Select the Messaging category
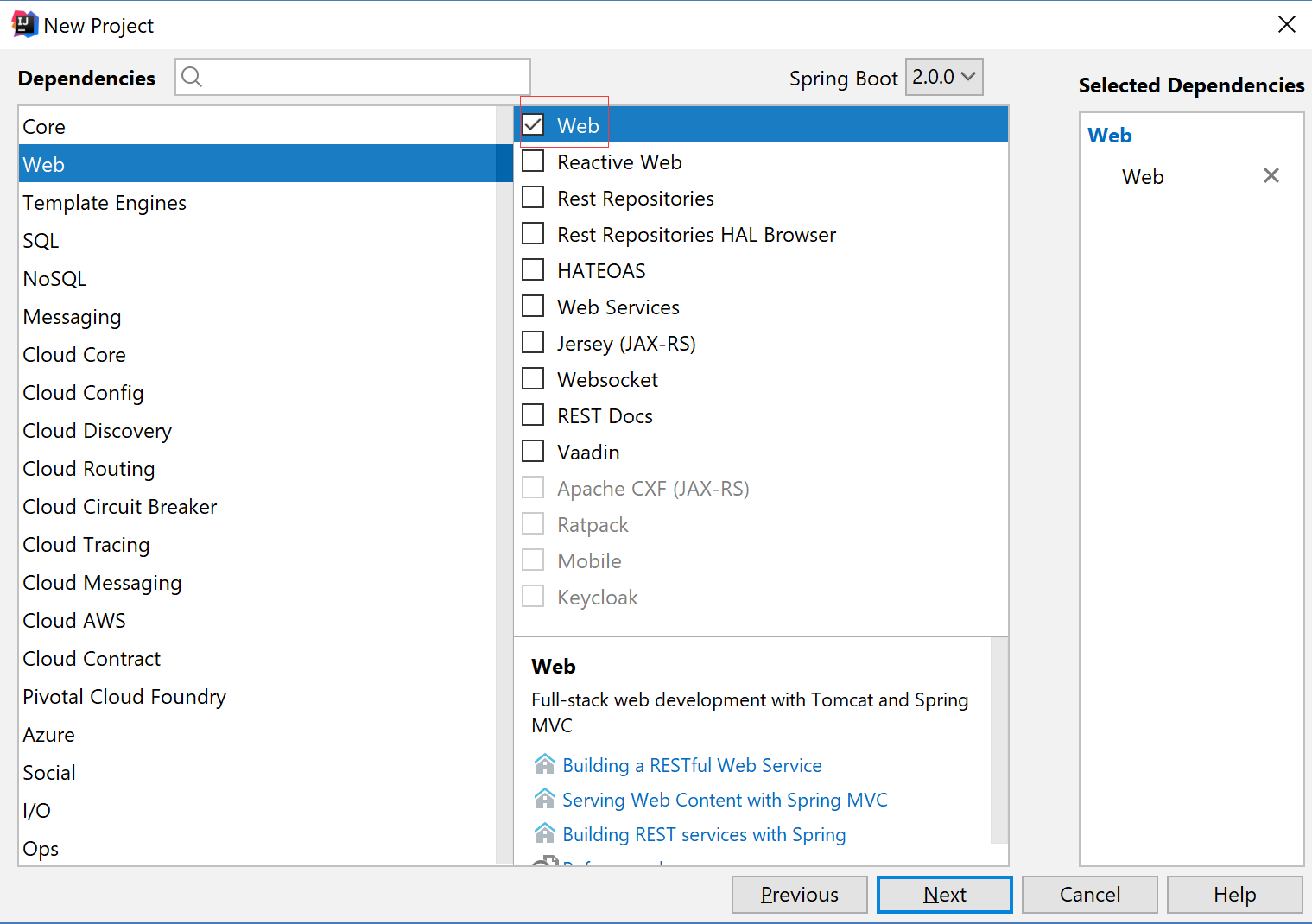This screenshot has height=924, width=1312. point(257,317)
